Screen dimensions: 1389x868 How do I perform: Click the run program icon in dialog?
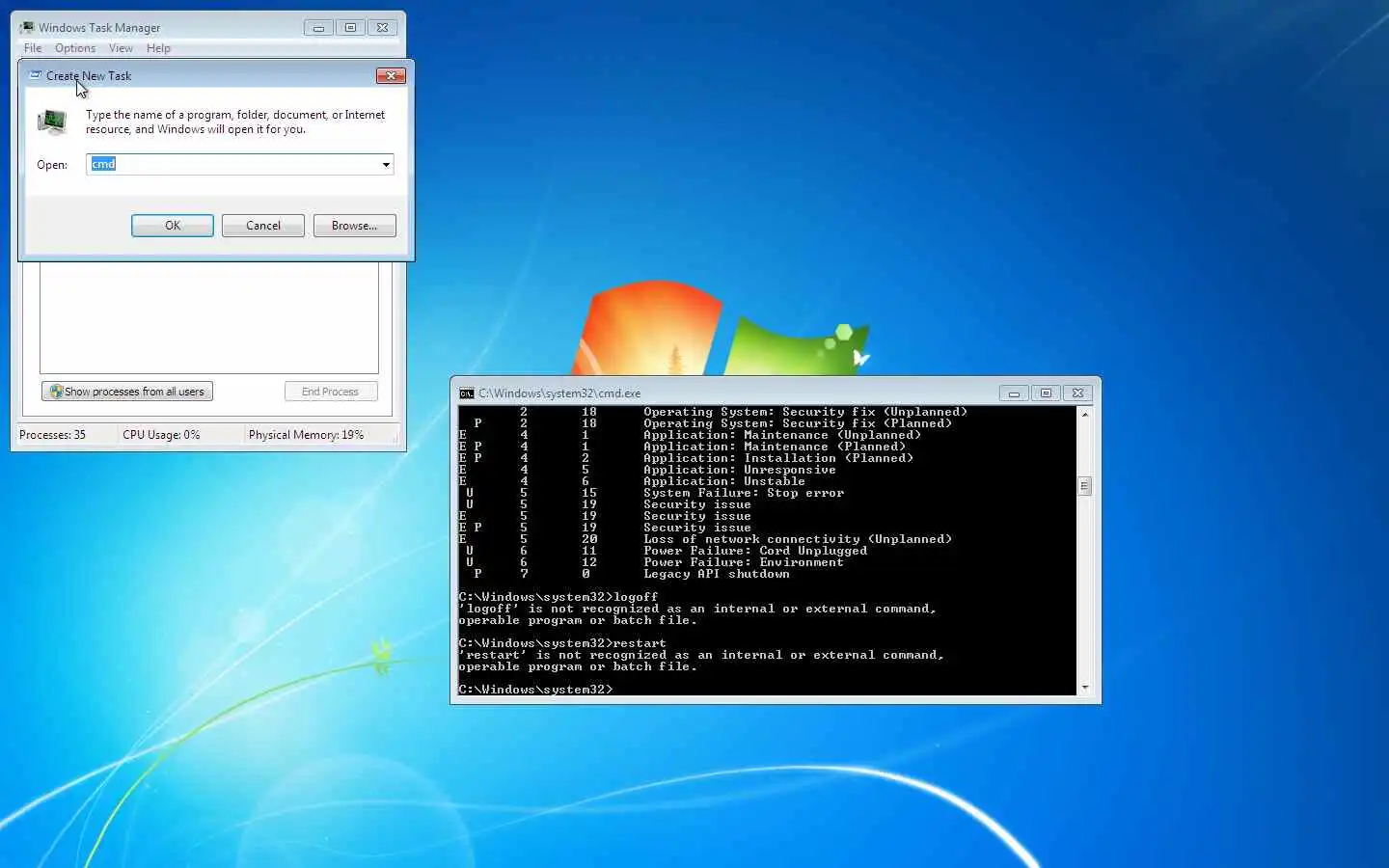tap(52, 122)
